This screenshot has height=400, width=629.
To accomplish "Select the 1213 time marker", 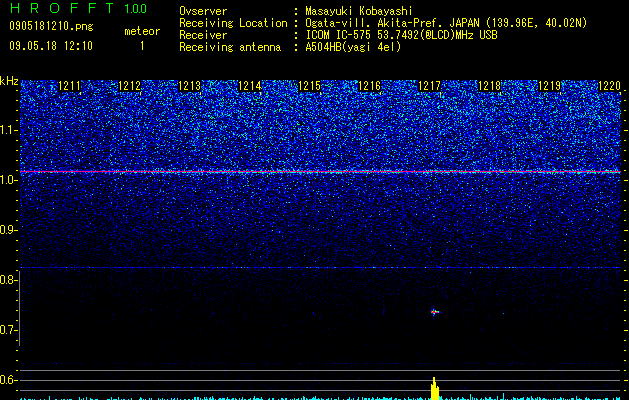I will click(189, 86).
